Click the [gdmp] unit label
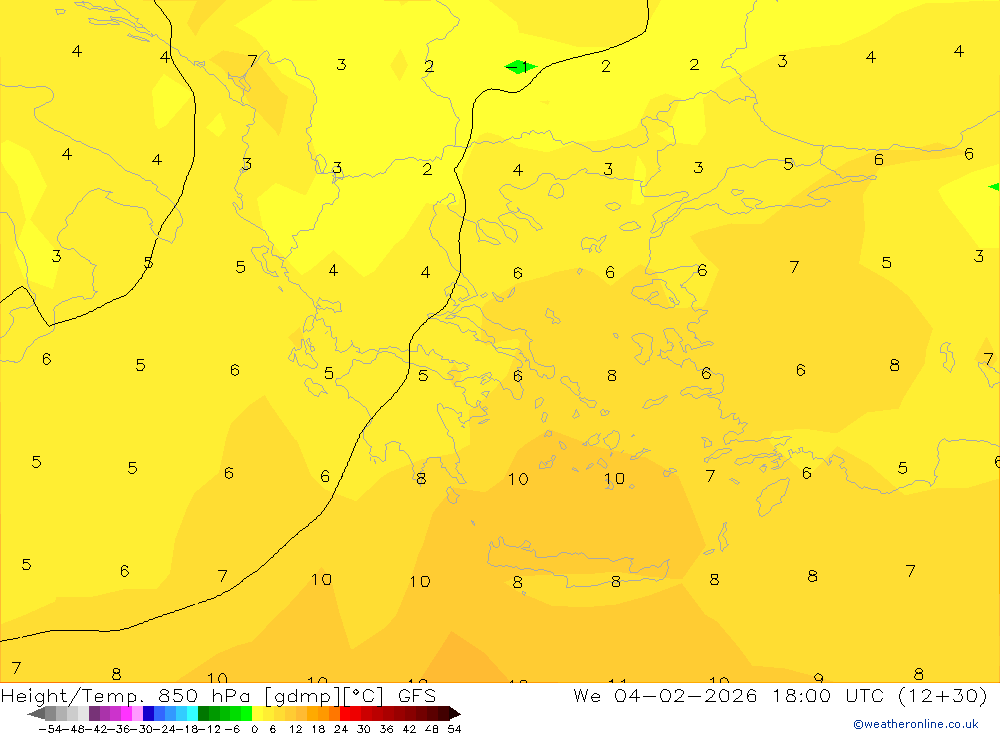The height and width of the screenshot is (733, 1000). 303,696
